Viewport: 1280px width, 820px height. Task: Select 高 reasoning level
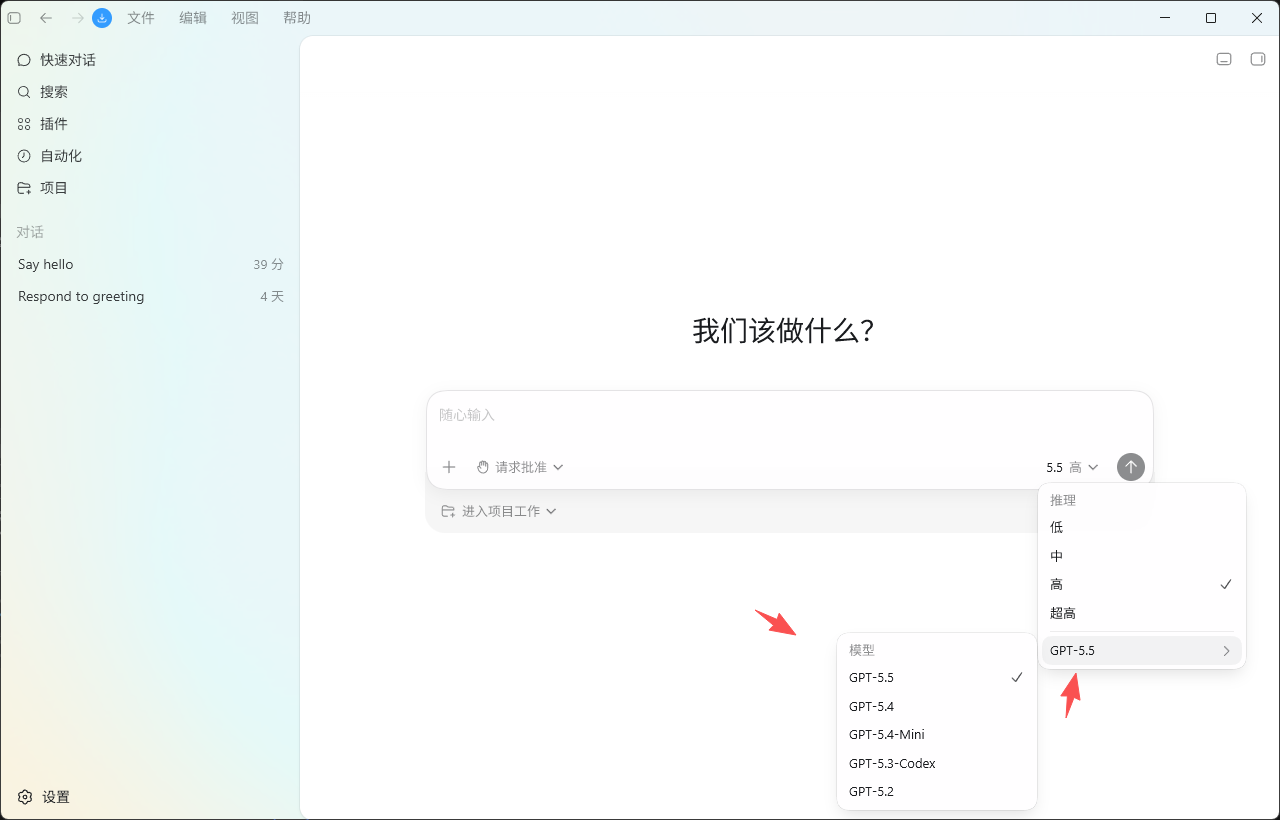(1142, 584)
